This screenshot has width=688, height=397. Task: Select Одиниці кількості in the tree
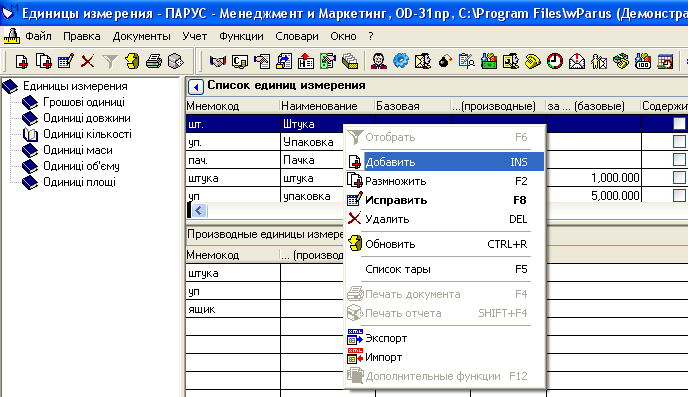pyautogui.click(x=87, y=134)
